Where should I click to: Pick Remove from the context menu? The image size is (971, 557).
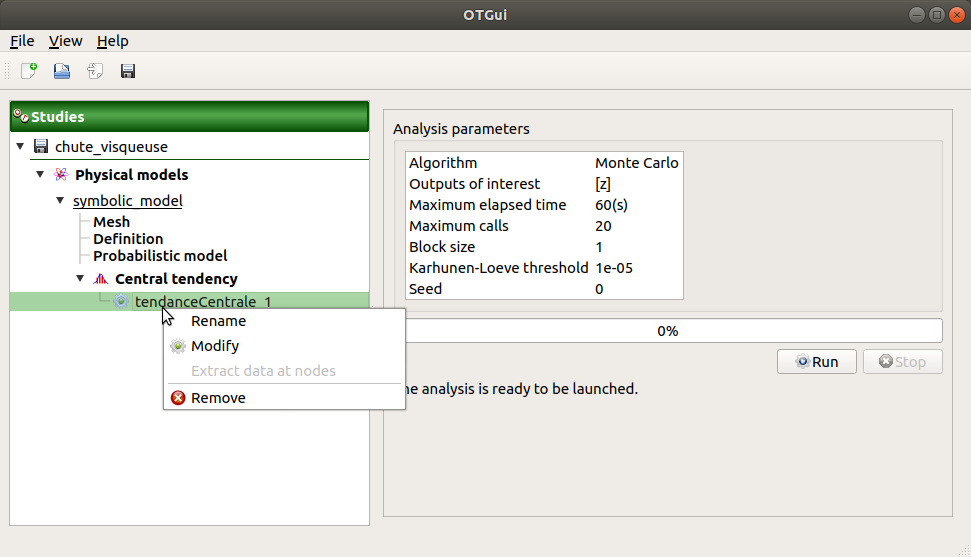coord(218,398)
